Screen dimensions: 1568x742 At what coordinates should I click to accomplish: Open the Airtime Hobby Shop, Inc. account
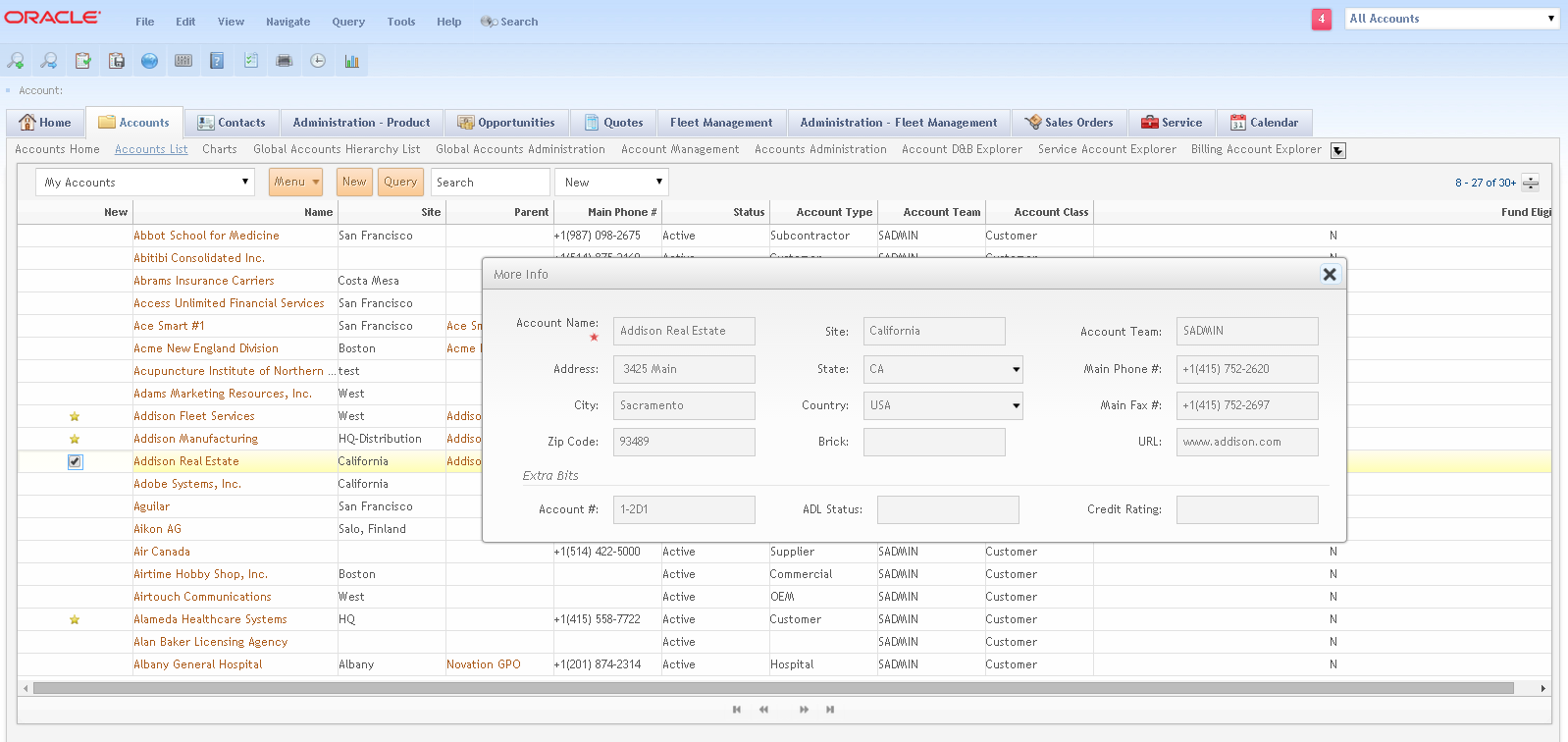click(x=201, y=574)
